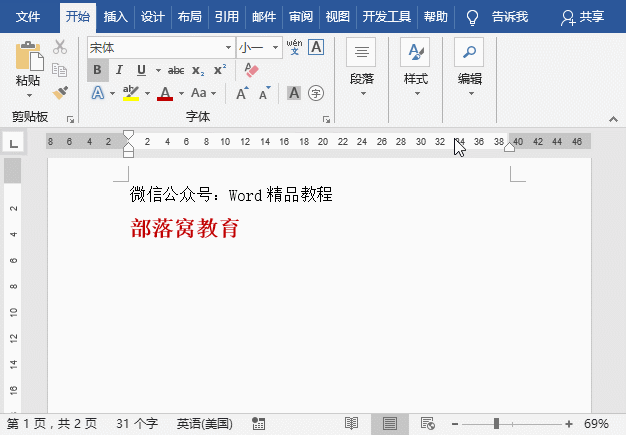Expand the 段落 paragraph group
626x435 pixels.
coord(362,68)
